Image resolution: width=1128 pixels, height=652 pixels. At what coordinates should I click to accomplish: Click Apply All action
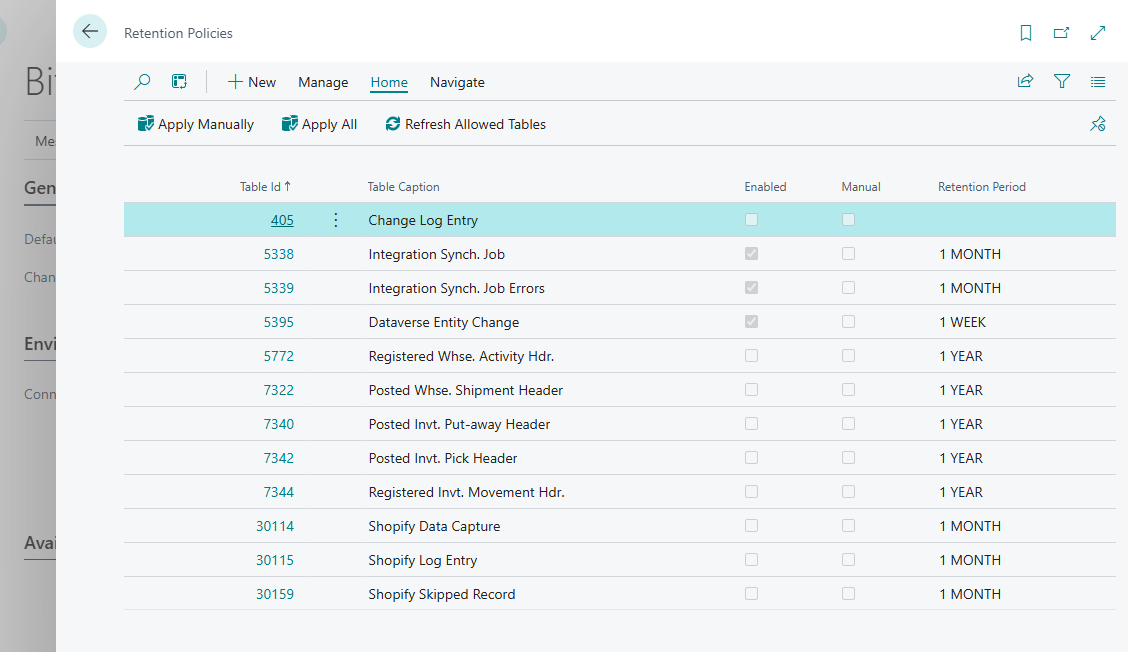[x=319, y=124]
